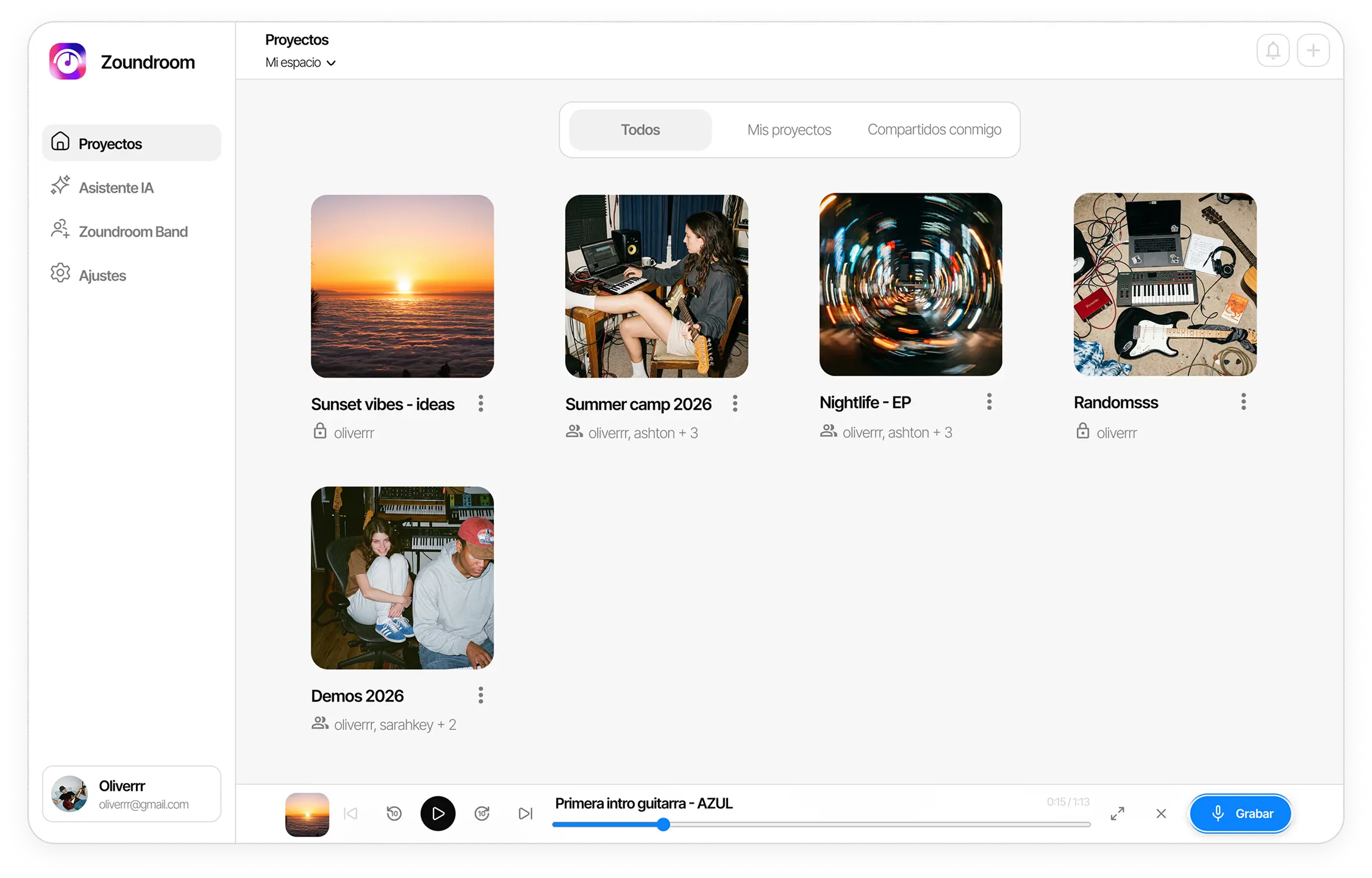Expand the player to fullscreen
The width and height of the screenshot is (1372, 878).
point(1117,813)
